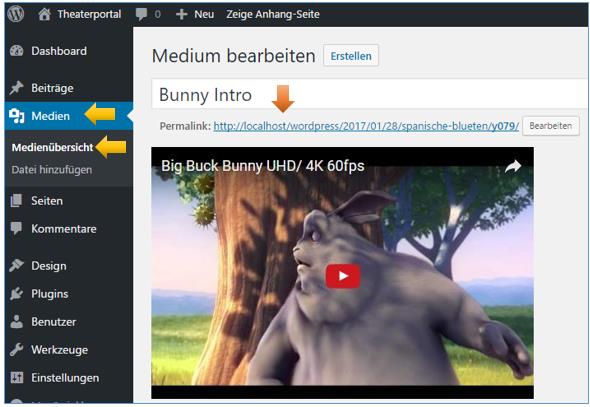Open the Dashboard menu item

pyautogui.click(x=59, y=51)
